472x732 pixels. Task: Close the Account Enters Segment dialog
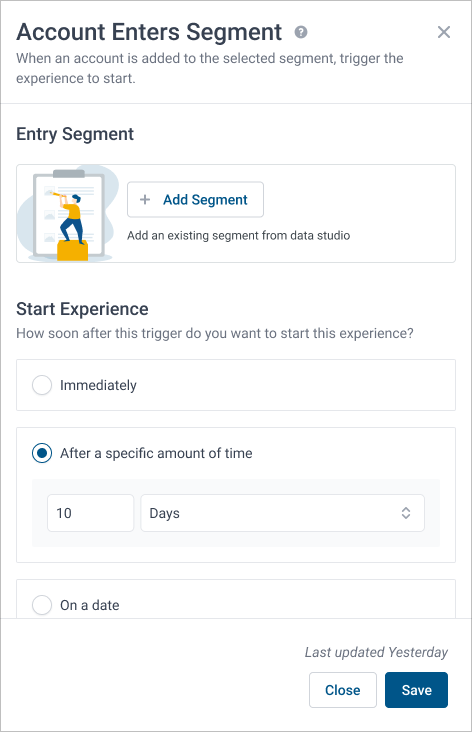coord(444,32)
